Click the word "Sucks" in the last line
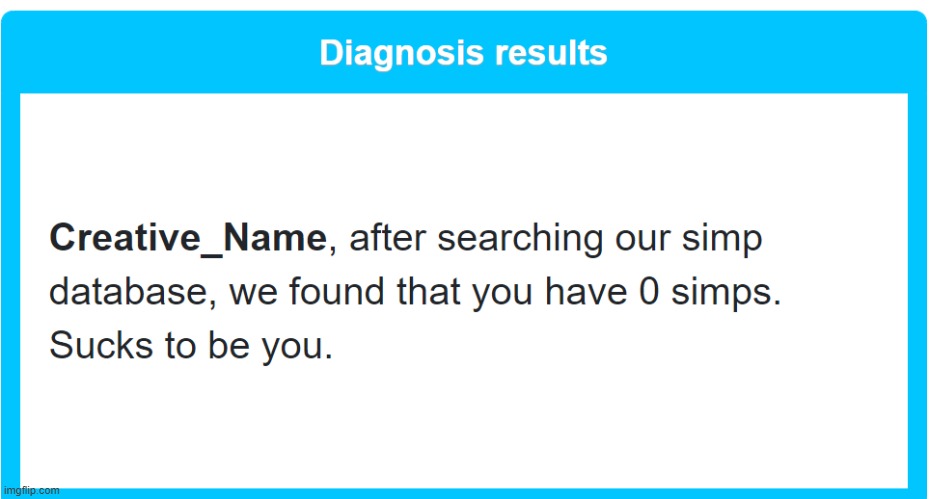The image size is (929, 499). click(x=101, y=346)
